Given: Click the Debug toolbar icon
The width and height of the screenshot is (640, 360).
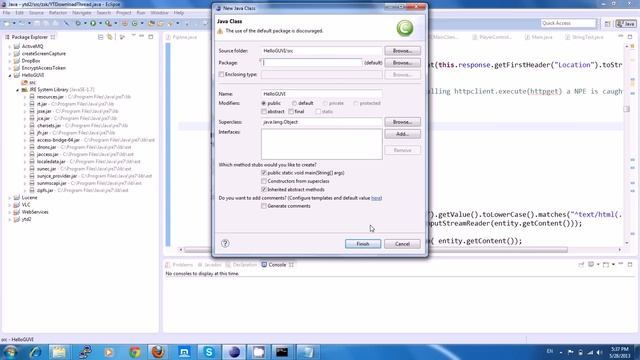Looking at the screenshot, I should 78,23.
